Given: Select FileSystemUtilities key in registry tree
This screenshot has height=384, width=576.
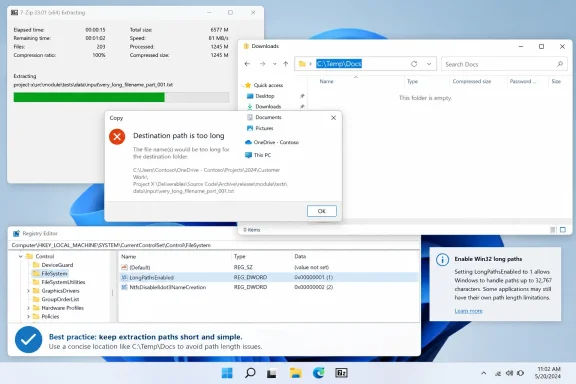Looking at the screenshot, I should (x=59, y=282).
